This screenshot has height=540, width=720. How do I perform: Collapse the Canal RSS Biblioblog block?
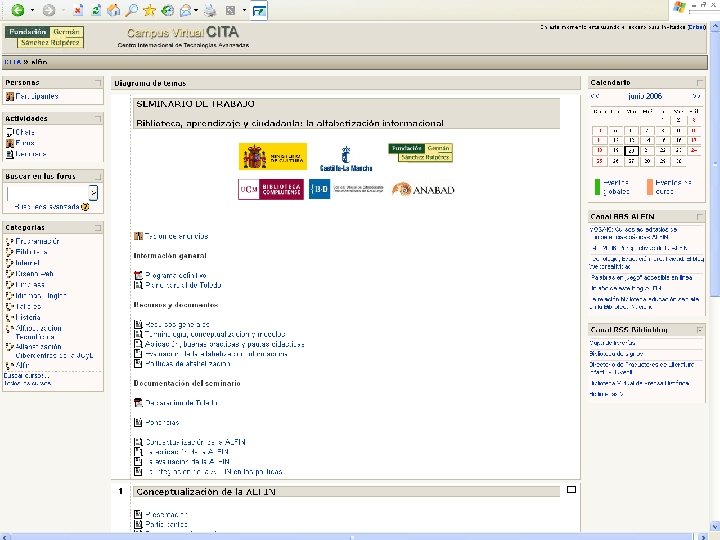click(699, 330)
